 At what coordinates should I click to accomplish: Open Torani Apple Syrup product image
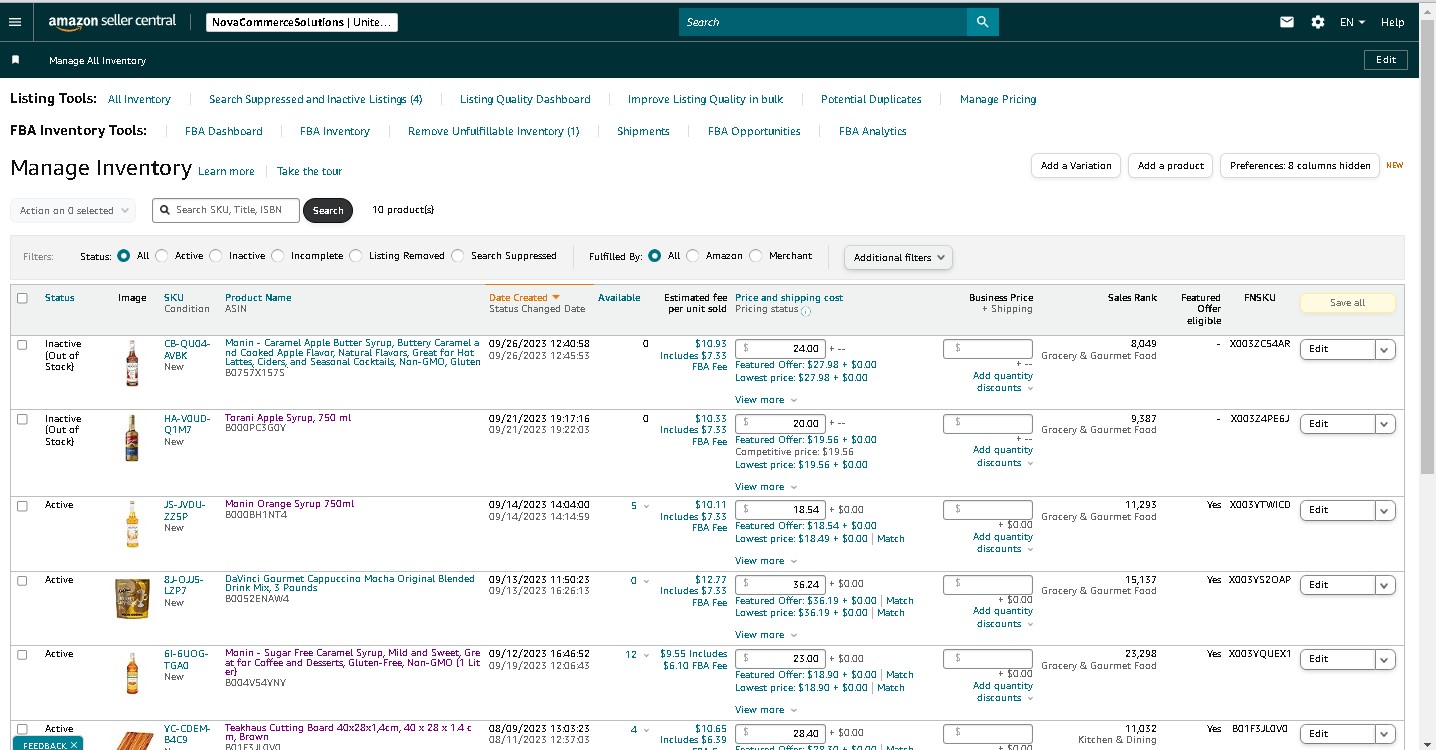(x=131, y=438)
